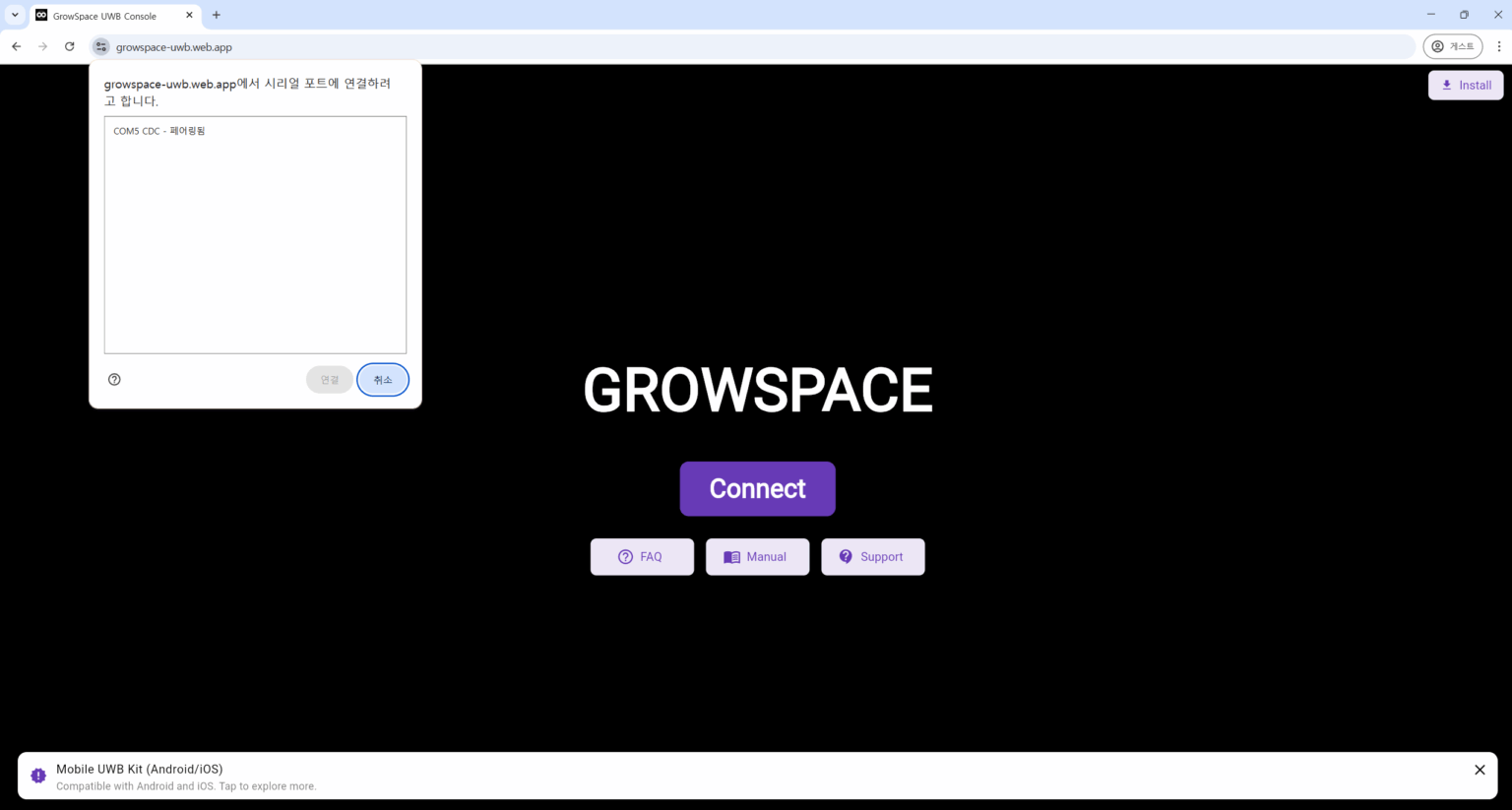Select COM5 CDC serial port entry

pyautogui.click(x=255, y=131)
